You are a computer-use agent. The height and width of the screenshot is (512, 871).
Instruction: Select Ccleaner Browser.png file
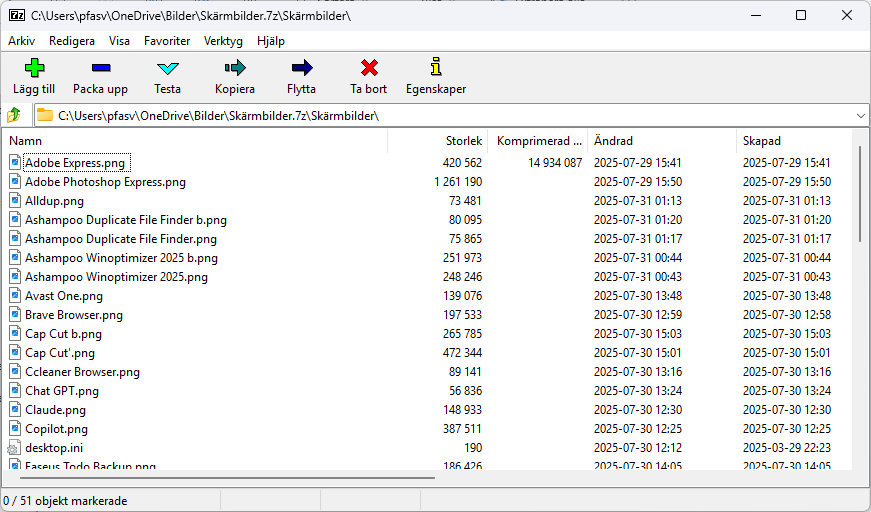(82, 371)
